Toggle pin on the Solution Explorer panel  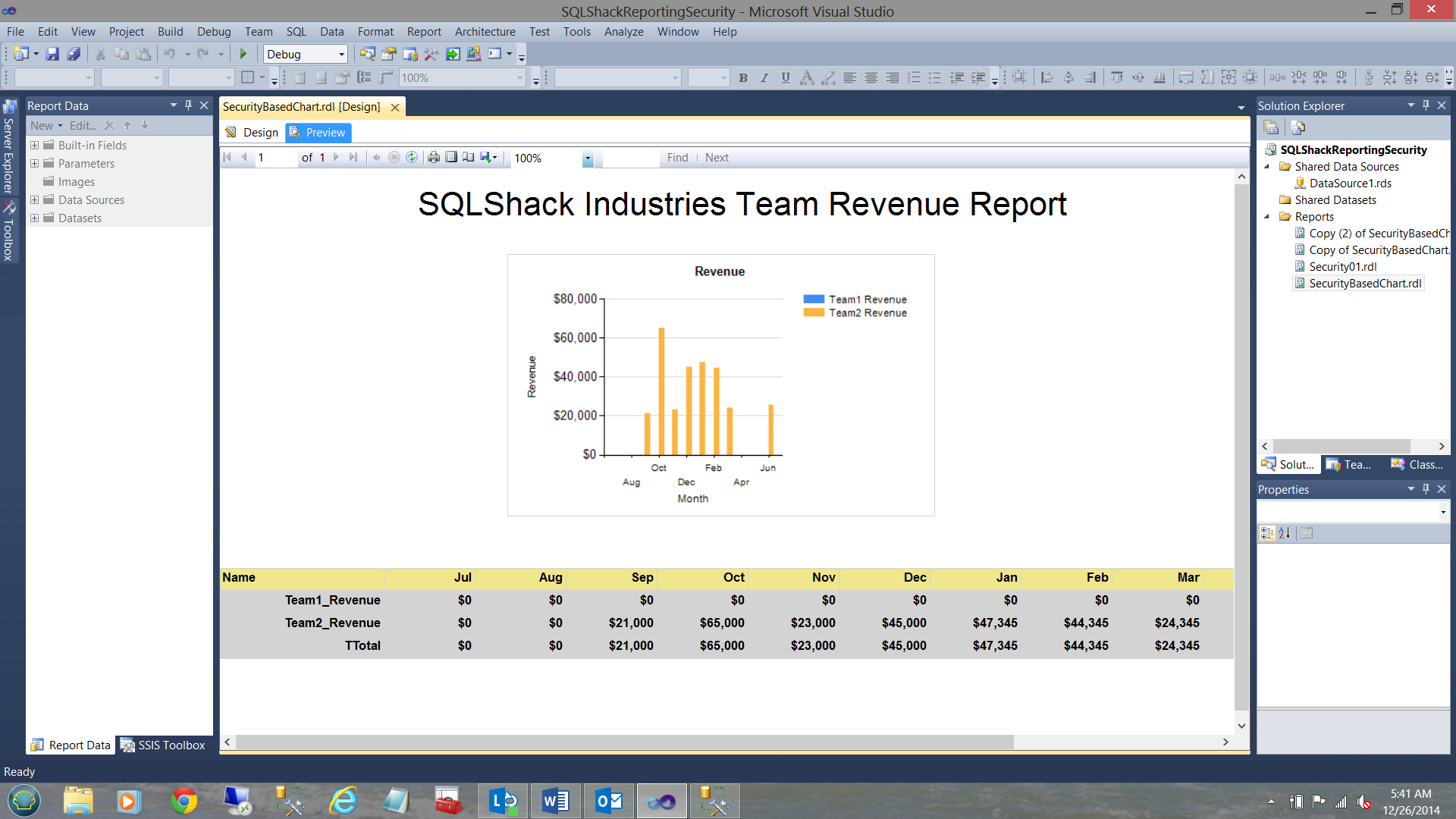tap(1426, 105)
